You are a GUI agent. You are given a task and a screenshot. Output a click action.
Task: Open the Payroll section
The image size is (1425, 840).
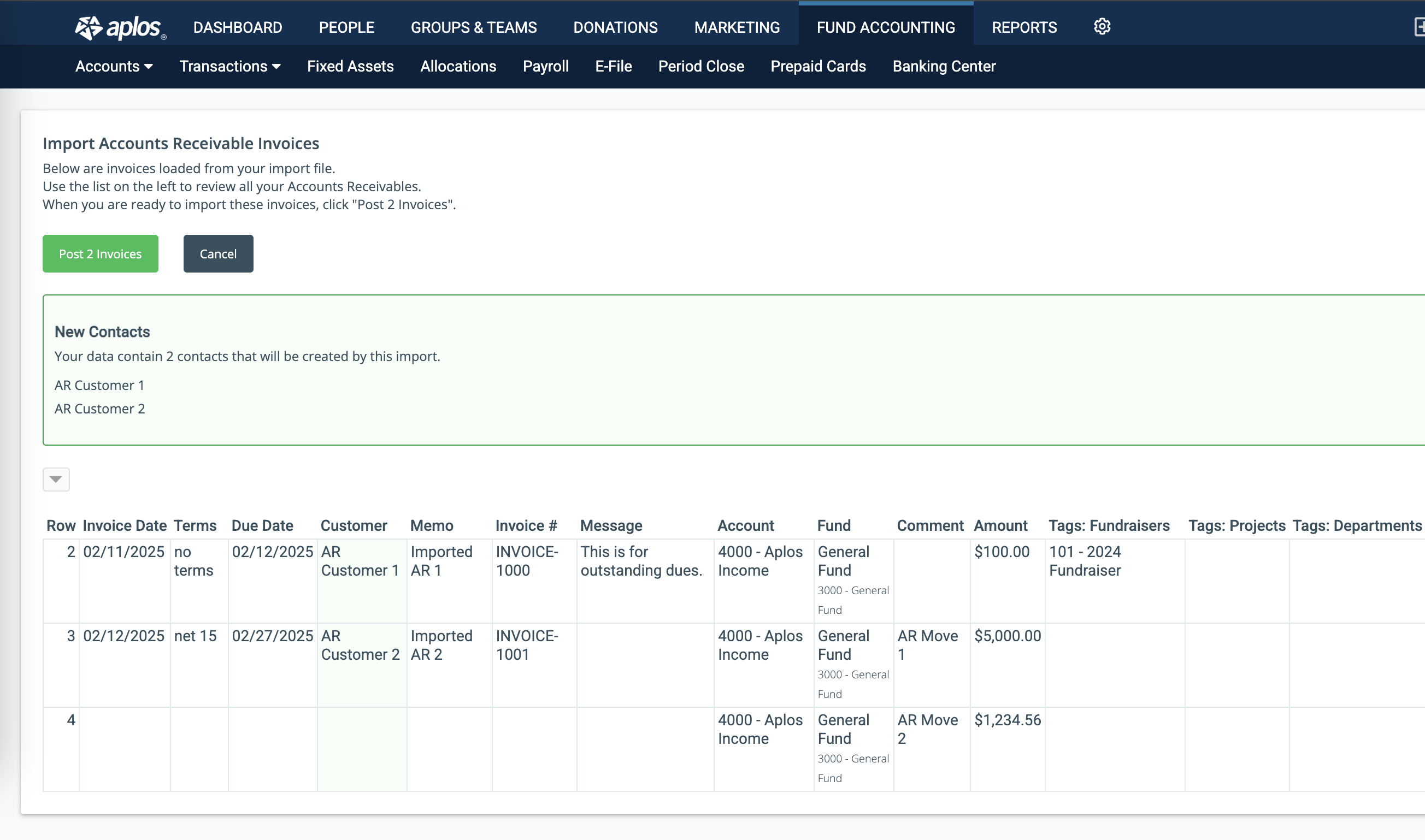point(546,66)
